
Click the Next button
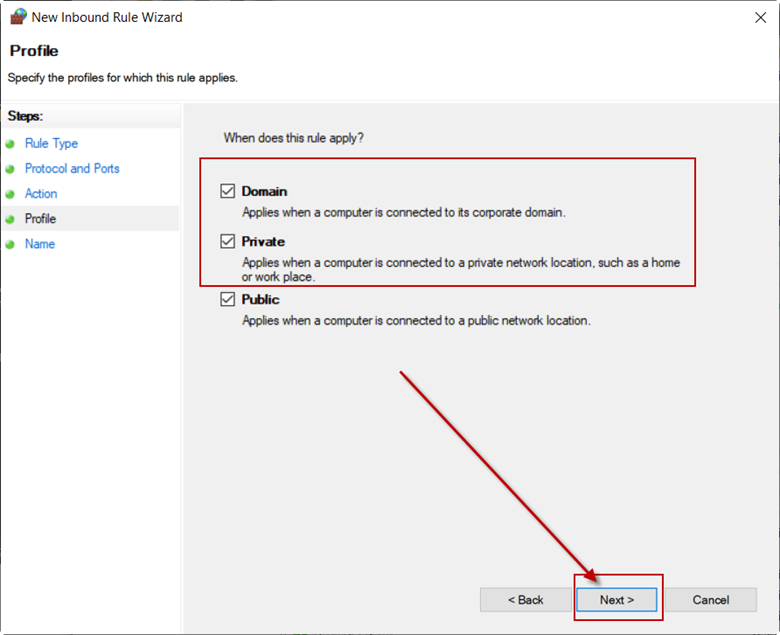tap(616, 600)
